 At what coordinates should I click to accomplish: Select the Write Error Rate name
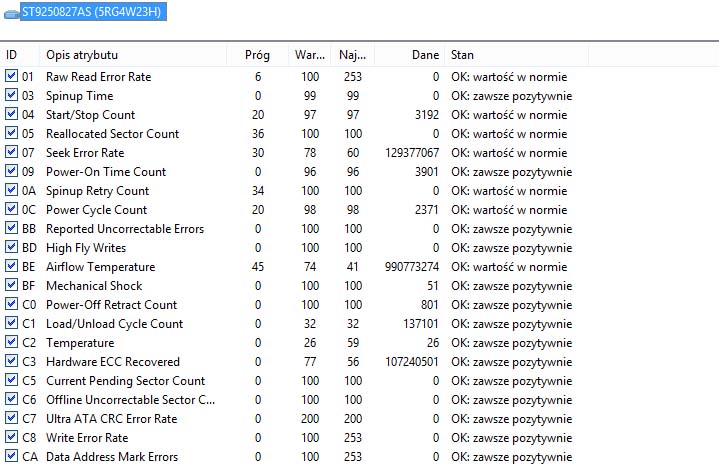point(87,438)
